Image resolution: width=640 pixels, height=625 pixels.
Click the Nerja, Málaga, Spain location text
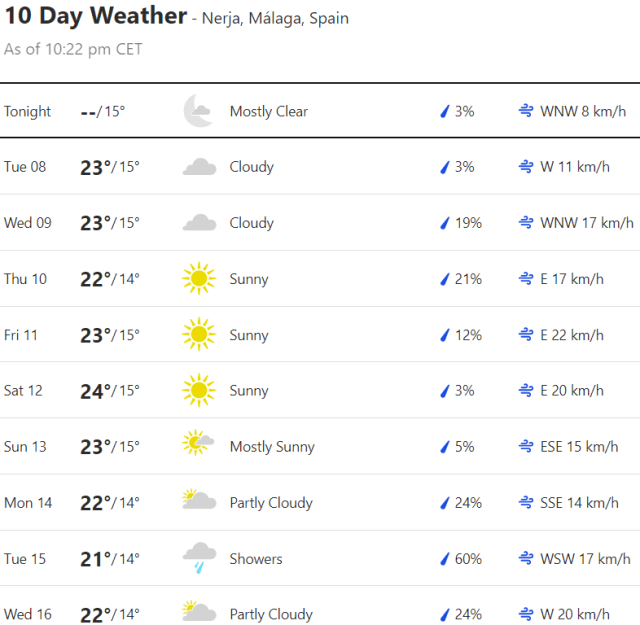click(x=277, y=19)
